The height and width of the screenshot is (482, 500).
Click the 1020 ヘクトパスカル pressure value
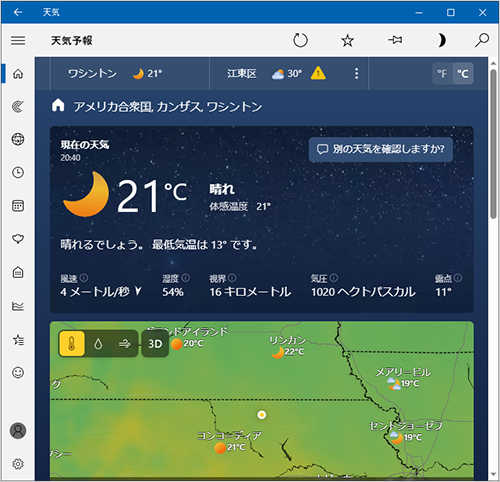click(363, 292)
